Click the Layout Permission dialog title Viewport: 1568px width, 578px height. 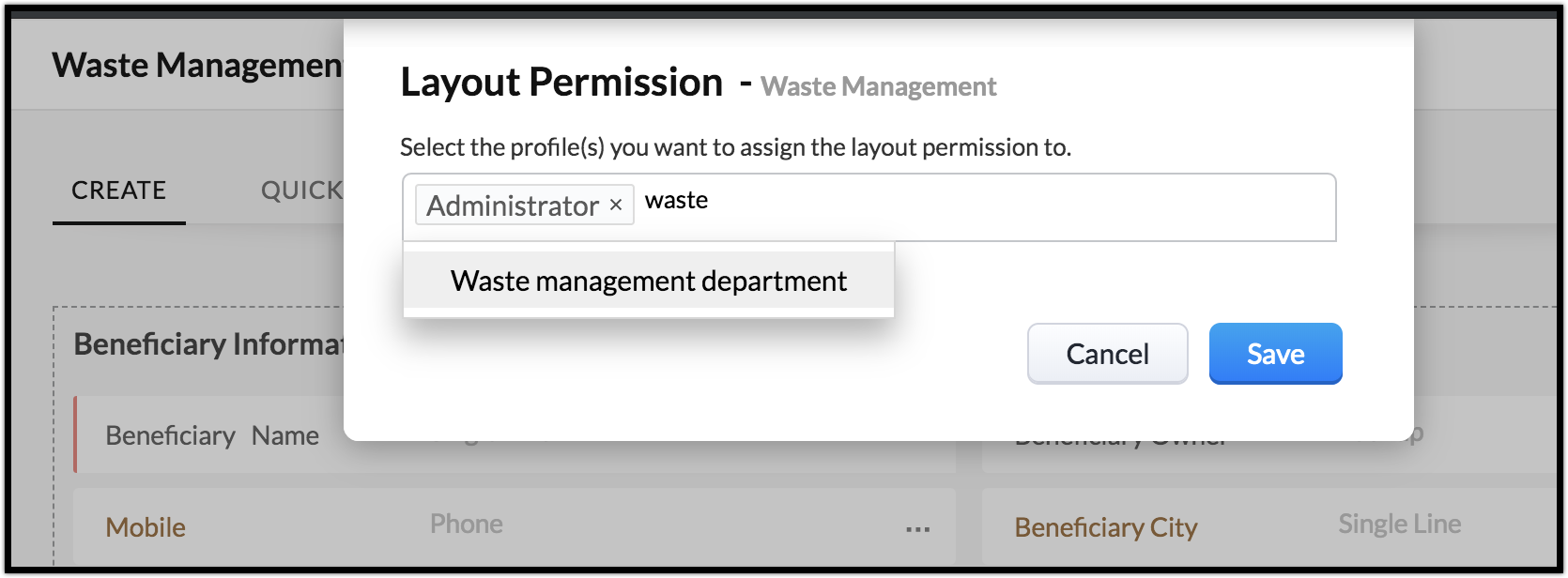(x=561, y=83)
